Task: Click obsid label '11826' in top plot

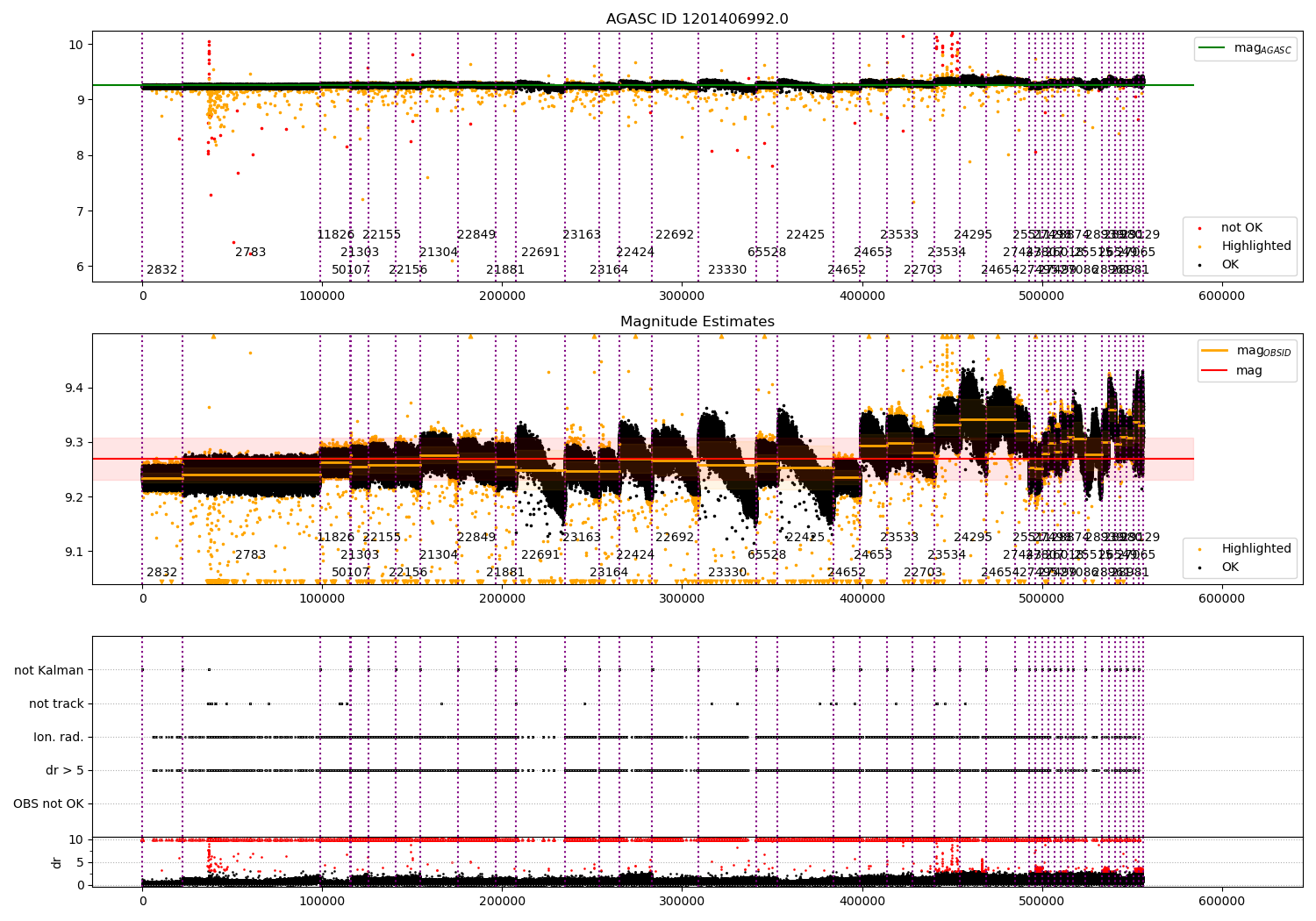Action: click(x=336, y=235)
